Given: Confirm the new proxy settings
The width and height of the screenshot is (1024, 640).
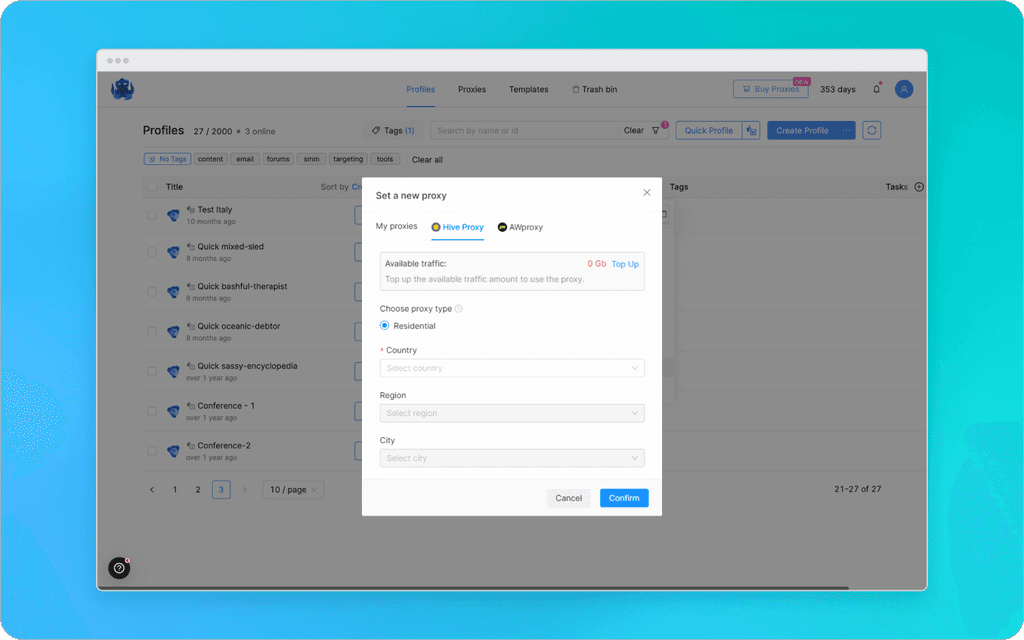Looking at the screenshot, I should click(624, 498).
